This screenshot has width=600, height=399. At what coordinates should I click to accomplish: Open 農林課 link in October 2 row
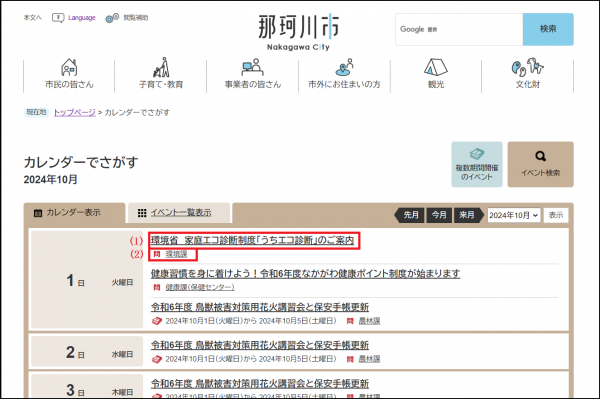click(369, 359)
